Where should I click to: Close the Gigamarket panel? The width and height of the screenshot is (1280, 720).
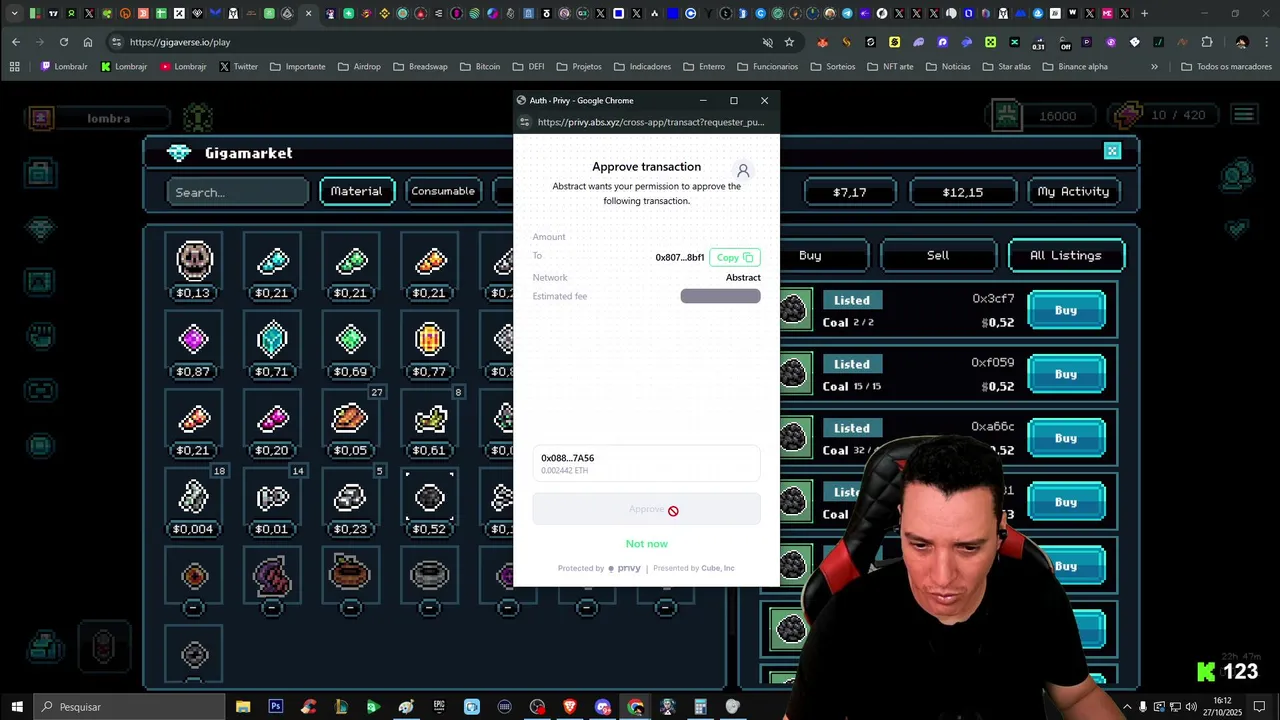(x=1112, y=151)
